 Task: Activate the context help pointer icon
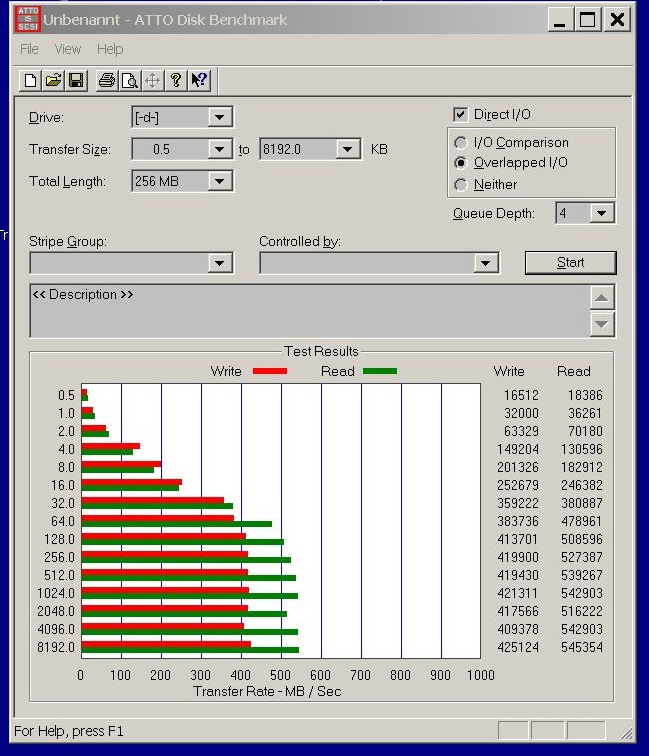tap(199, 80)
